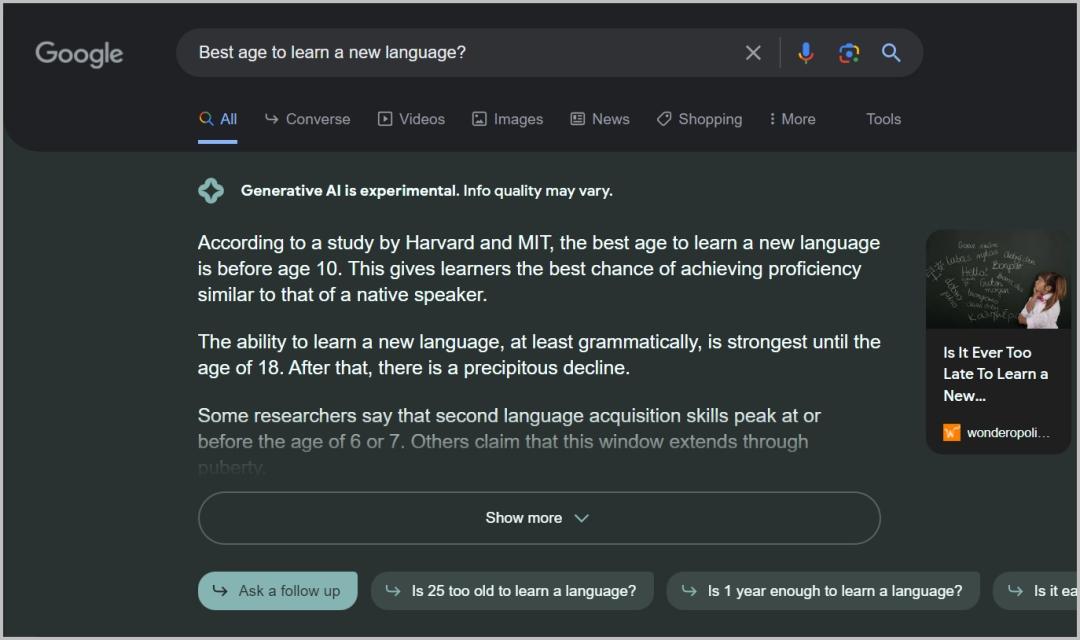
Task: Choose 'Is 25 too old' suggestion
Action: coord(512,591)
